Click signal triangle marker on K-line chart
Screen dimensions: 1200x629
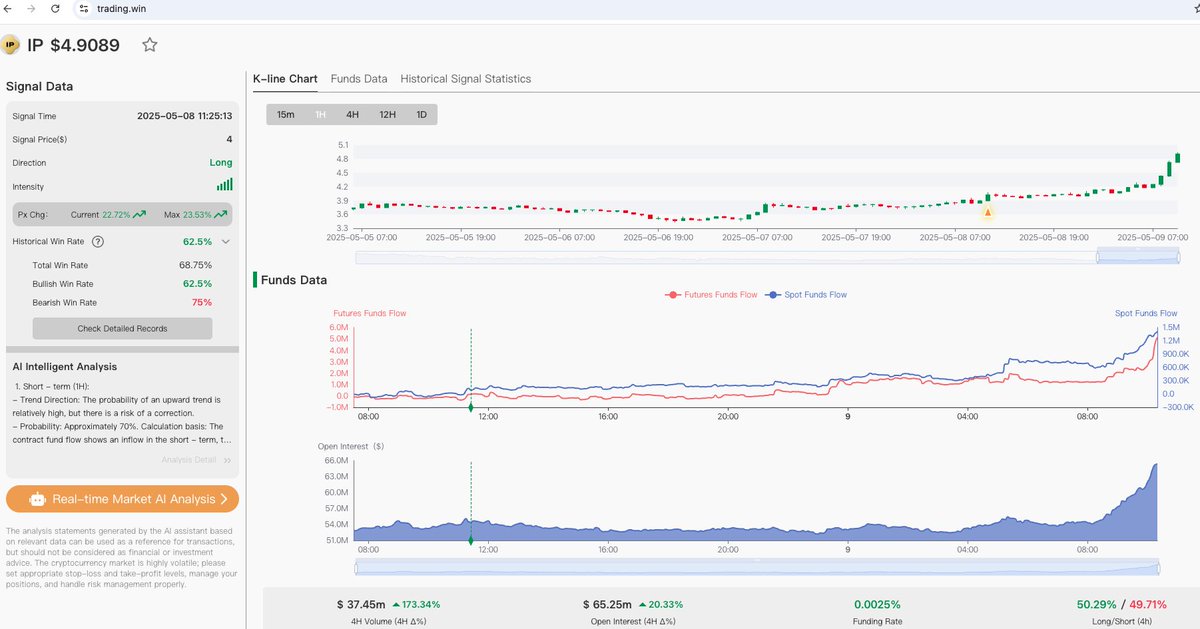tap(988, 212)
